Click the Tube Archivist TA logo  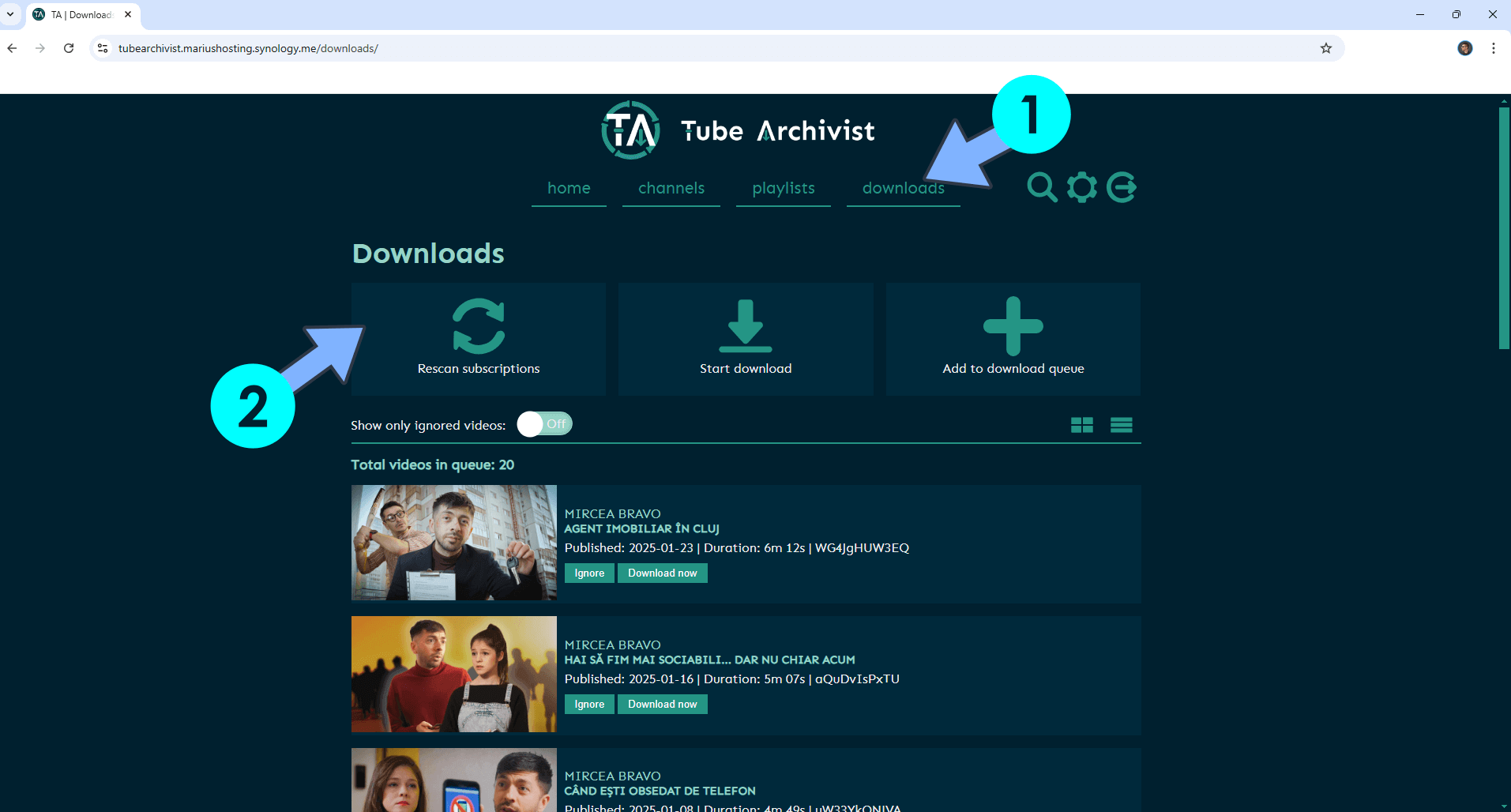coord(630,130)
